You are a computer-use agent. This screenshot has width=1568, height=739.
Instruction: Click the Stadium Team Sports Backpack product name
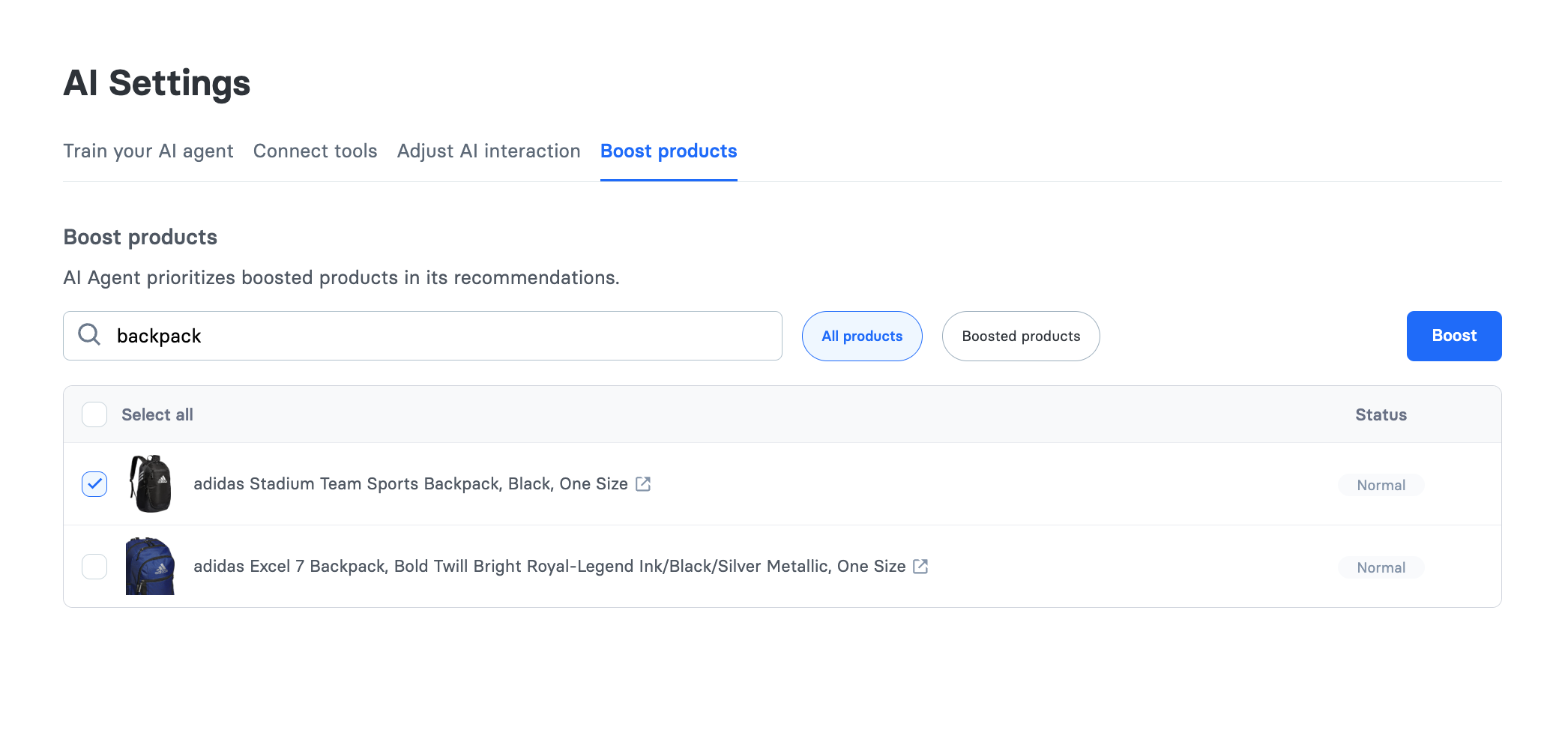tap(411, 484)
